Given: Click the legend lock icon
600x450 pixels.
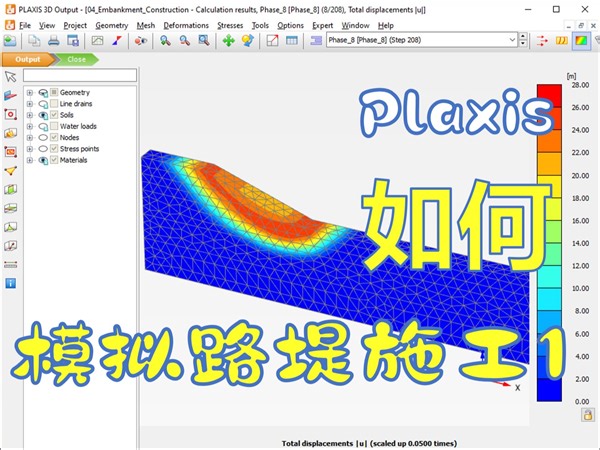Looking at the screenshot, I should 588,415.
